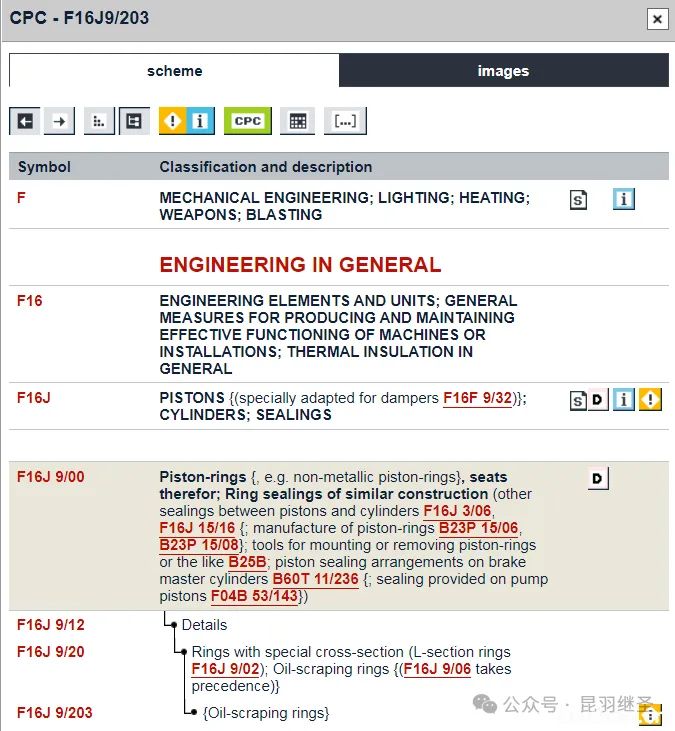Viewport: 675px width, 731px height.
Task: Open the D definition icon for F16J 9/00
Action: click(598, 479)
